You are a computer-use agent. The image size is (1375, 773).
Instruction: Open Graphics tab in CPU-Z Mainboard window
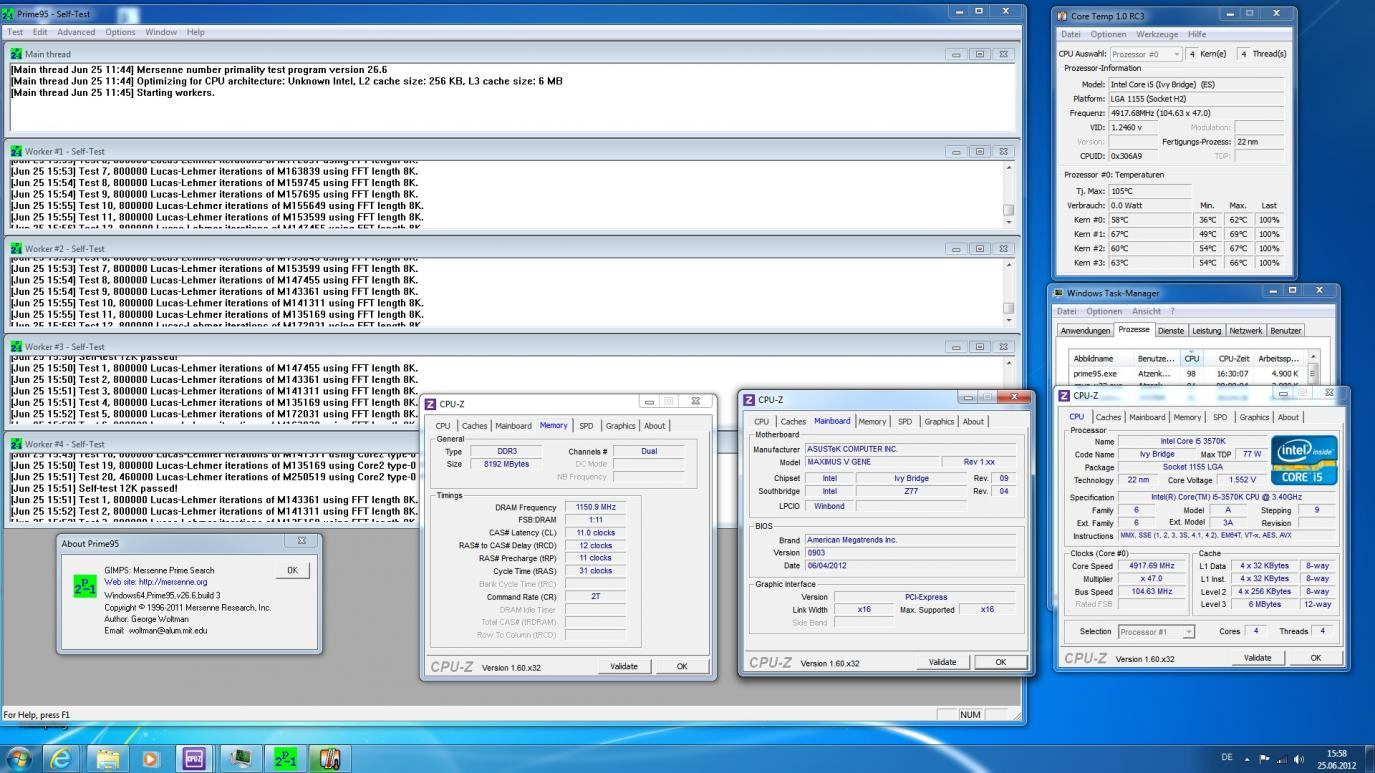939,422
